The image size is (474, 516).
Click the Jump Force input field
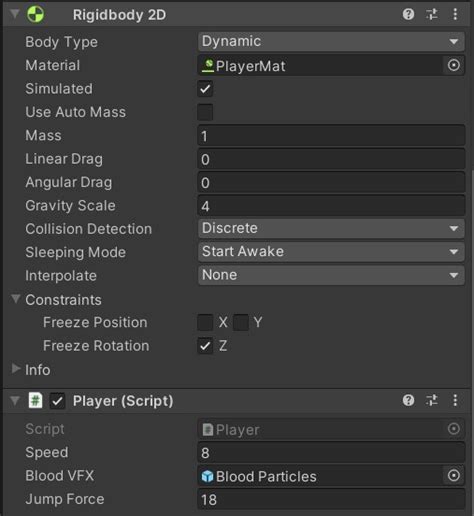331,499
